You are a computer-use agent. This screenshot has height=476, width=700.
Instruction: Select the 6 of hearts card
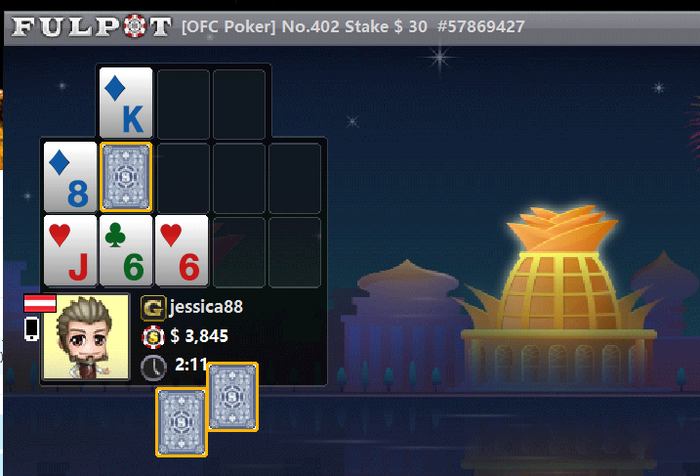(182, 251)
